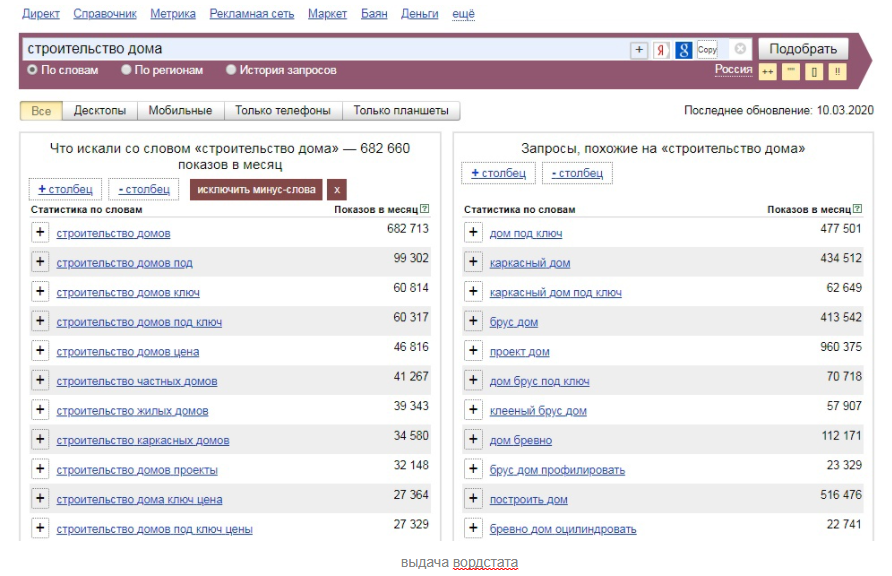This screenshot has height=576, width=892.
Task: Click the yellow !! icon
Action: [x=837, y=72]
